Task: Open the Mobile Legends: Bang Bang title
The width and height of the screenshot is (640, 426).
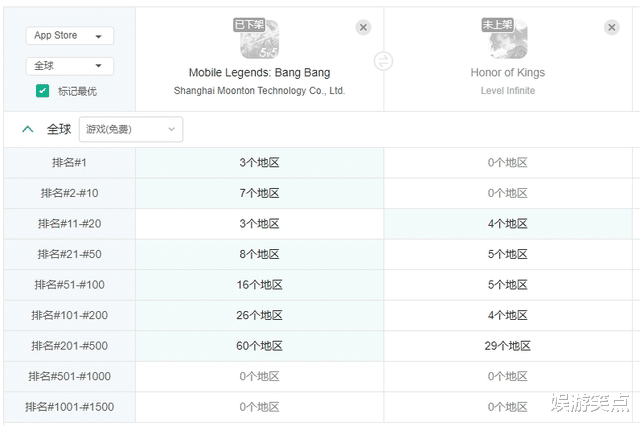Action: pyautogui.click(x=259, y=73)
